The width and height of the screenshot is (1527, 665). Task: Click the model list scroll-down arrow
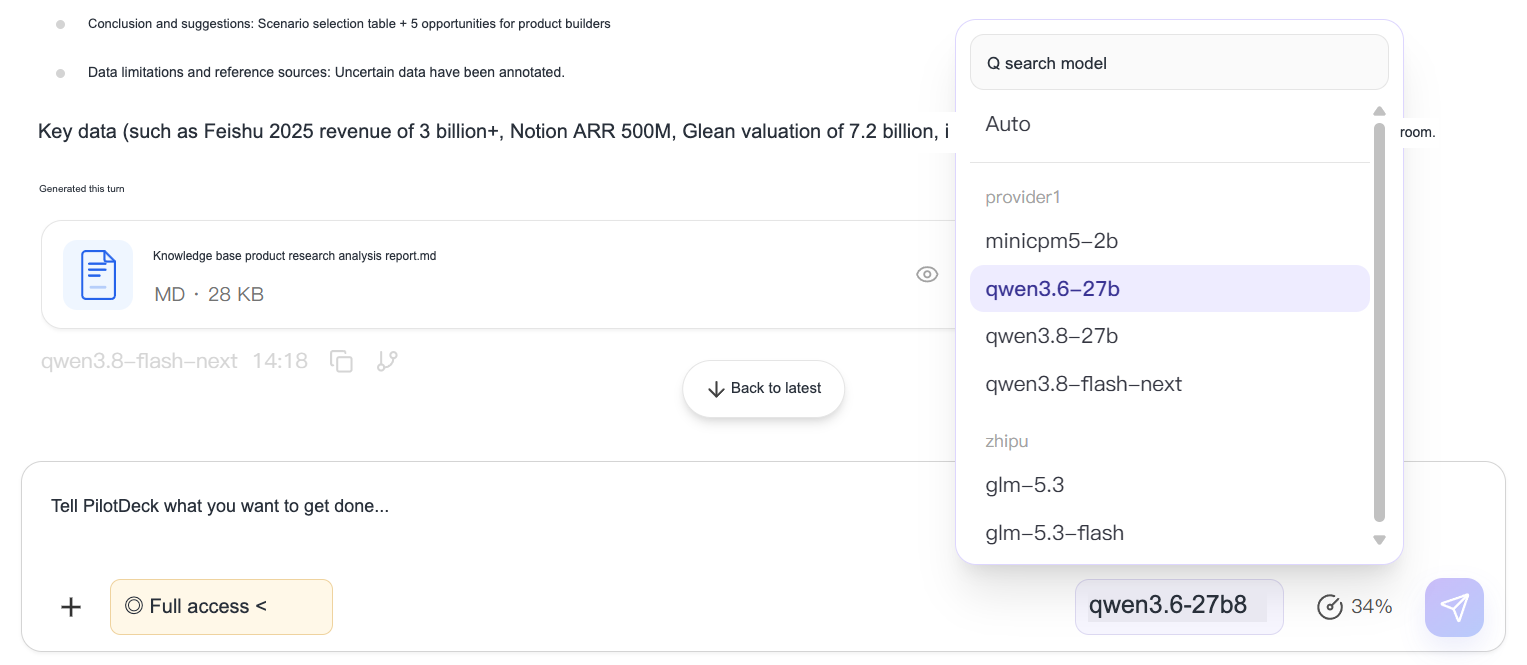pyautogui.click(x=1379, y=540)
